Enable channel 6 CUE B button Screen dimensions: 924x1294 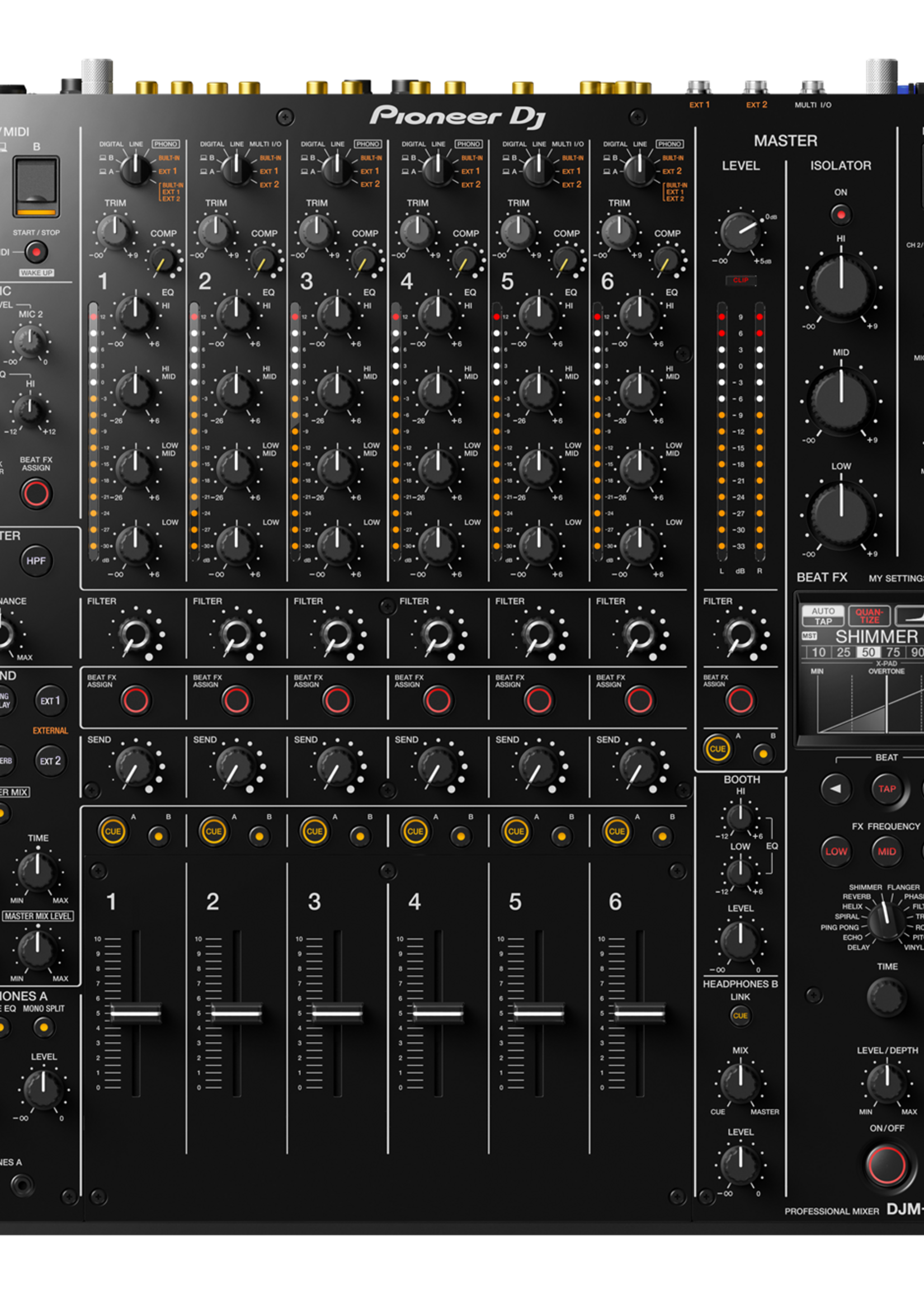point(662,836)
